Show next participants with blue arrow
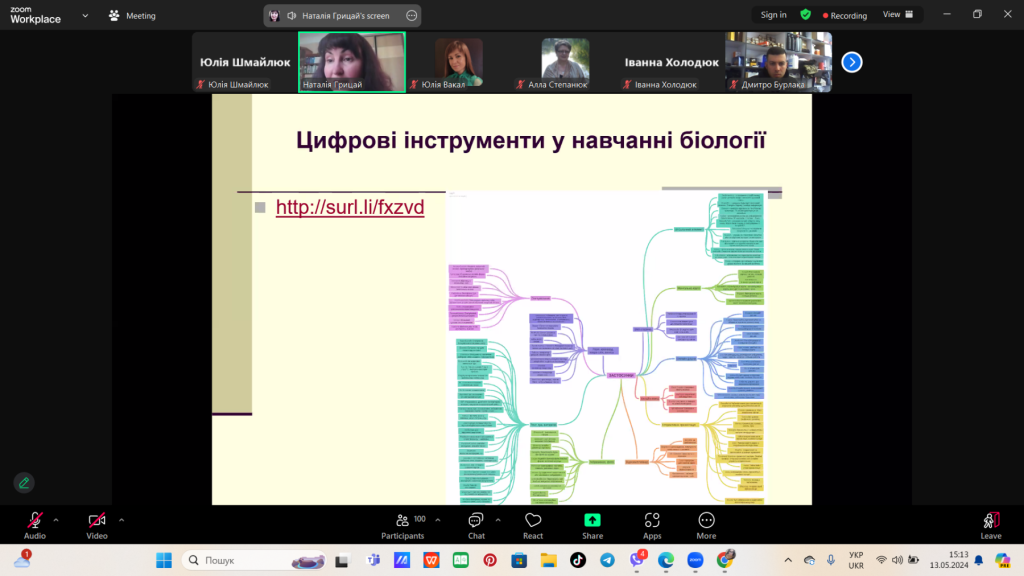 (852, 62)
